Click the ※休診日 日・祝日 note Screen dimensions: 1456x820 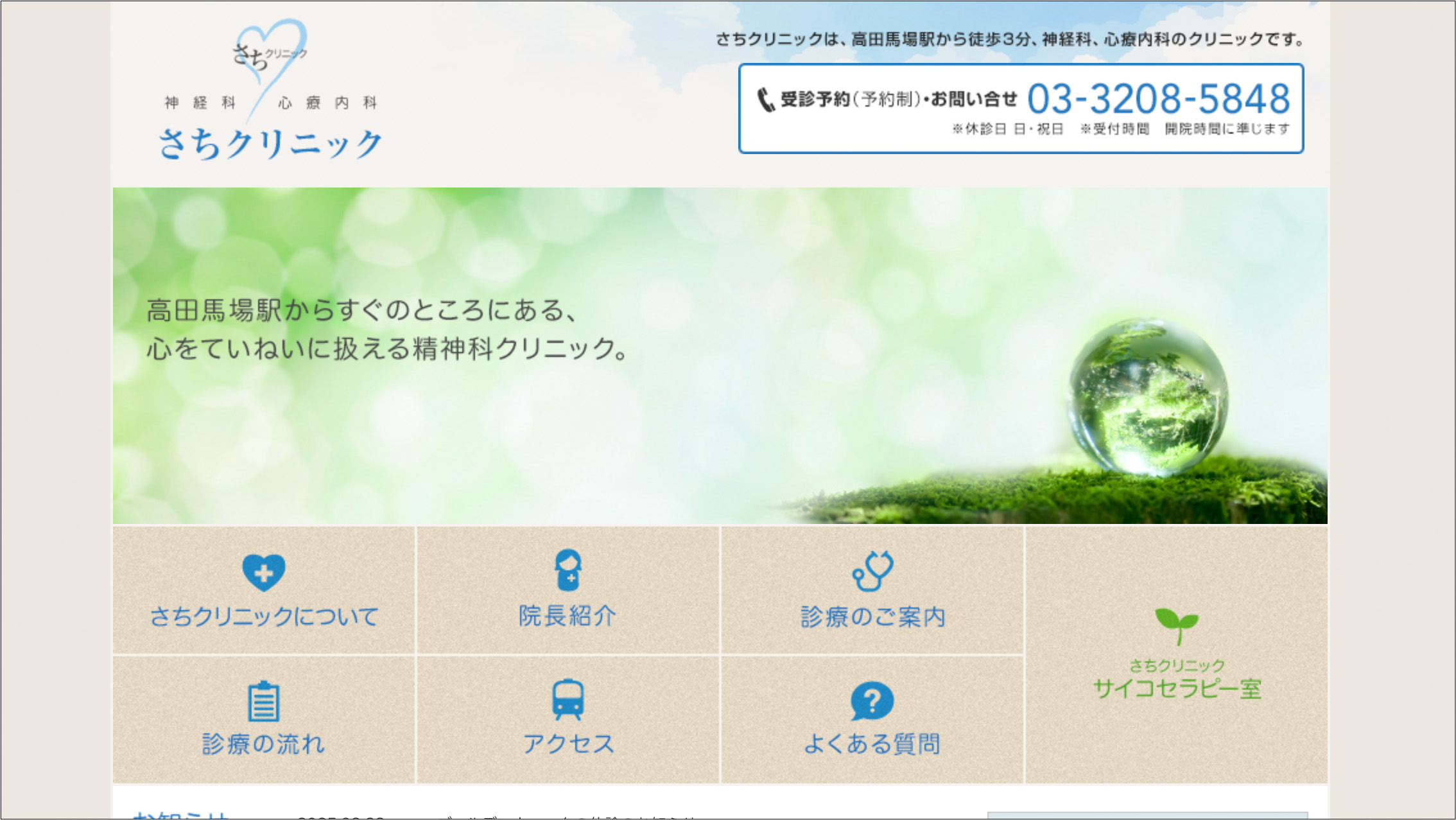(x=1008, y=129)
